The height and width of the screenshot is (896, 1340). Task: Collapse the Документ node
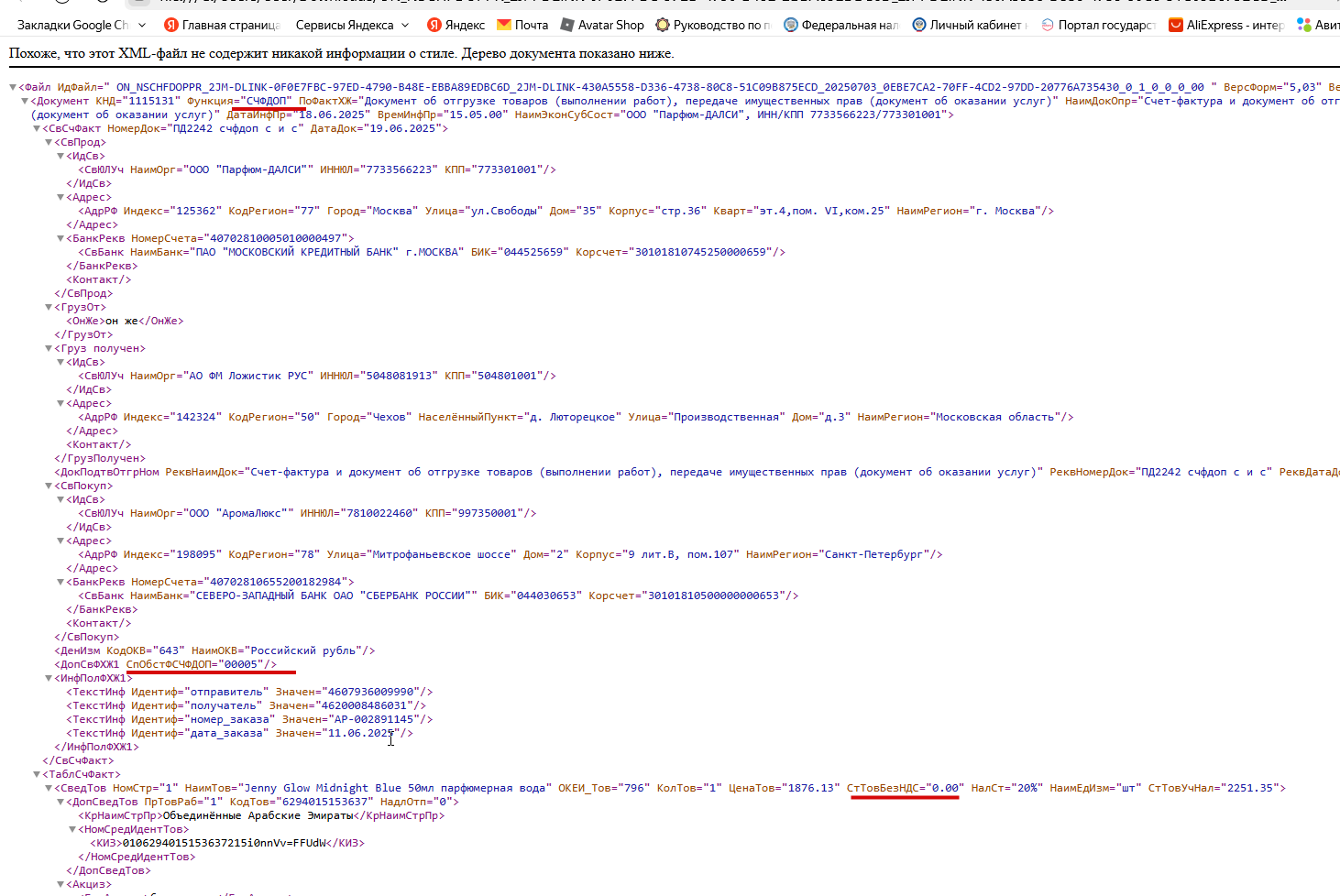[26, 102]
